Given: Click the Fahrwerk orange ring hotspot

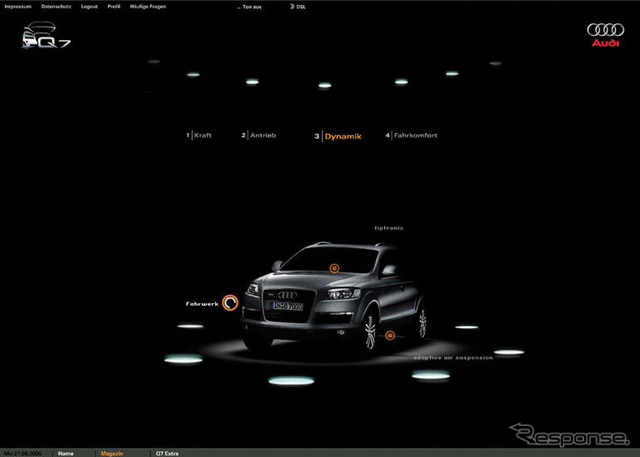Looking at the screenshot, I should point(230,303).
